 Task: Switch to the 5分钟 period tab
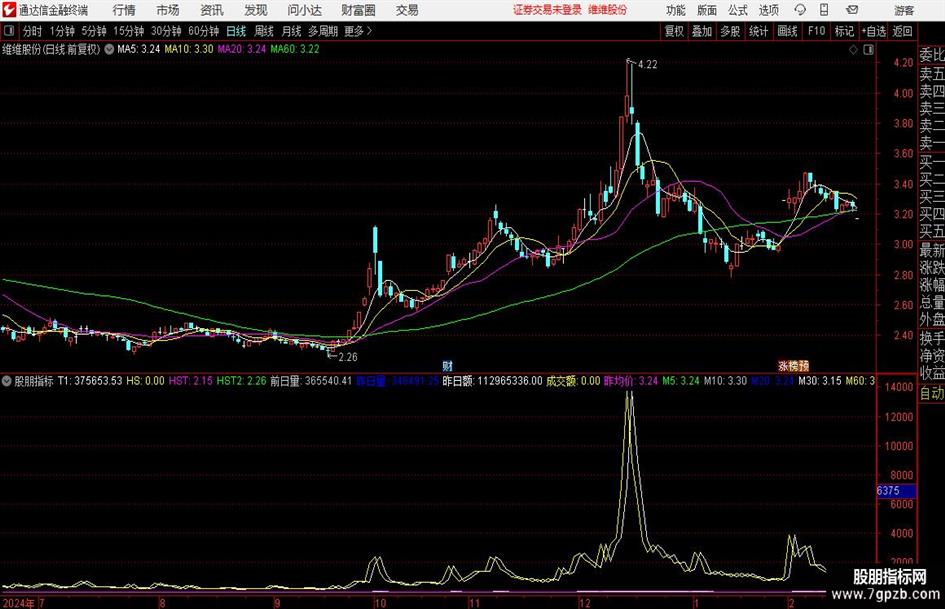pos(94,31)
